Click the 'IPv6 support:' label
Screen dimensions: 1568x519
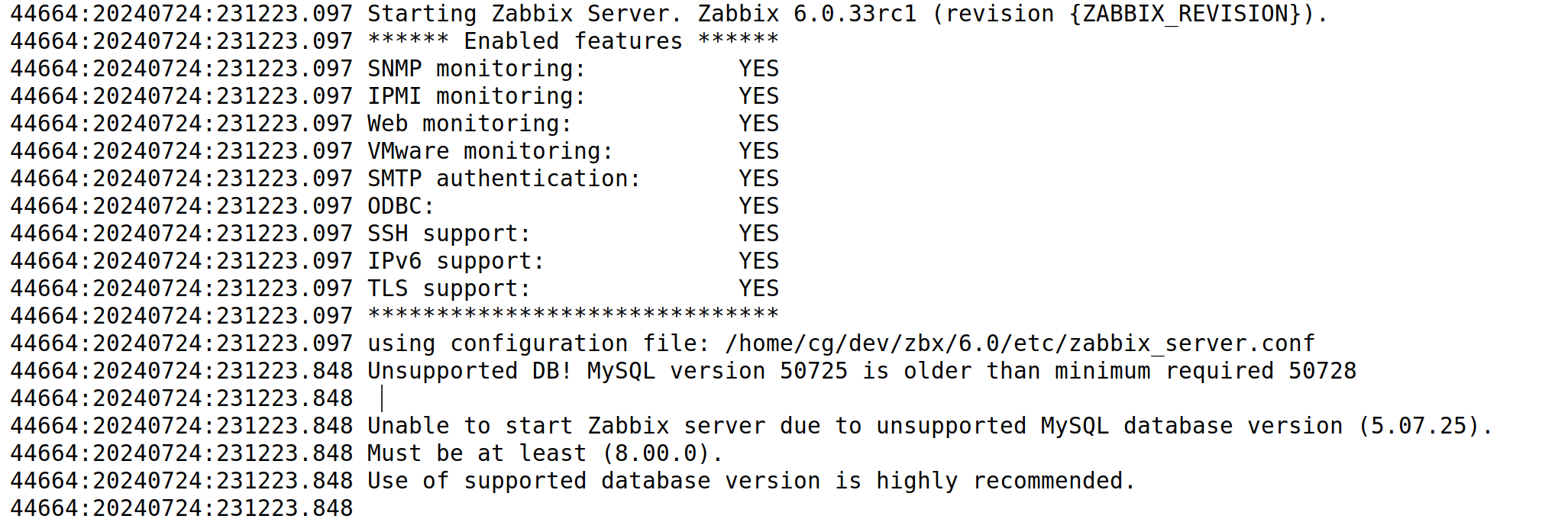coord(456,261)
